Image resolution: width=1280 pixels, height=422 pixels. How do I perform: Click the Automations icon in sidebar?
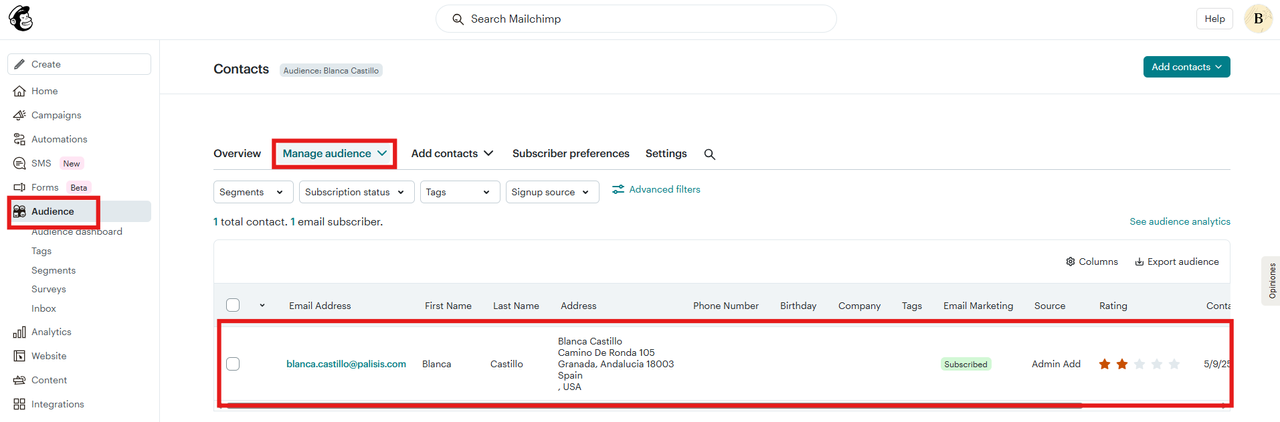point(20,139)
